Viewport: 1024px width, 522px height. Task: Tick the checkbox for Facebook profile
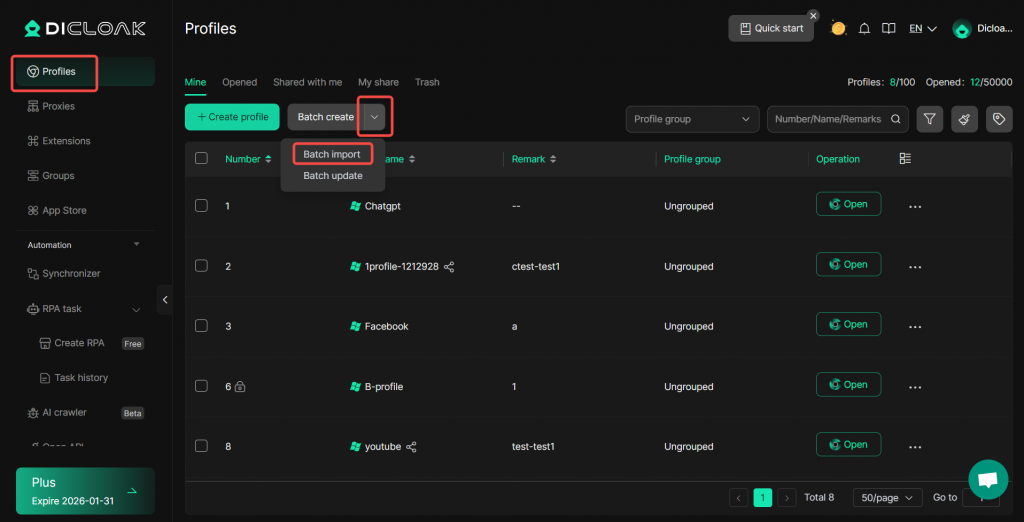[x=201, y=326]
